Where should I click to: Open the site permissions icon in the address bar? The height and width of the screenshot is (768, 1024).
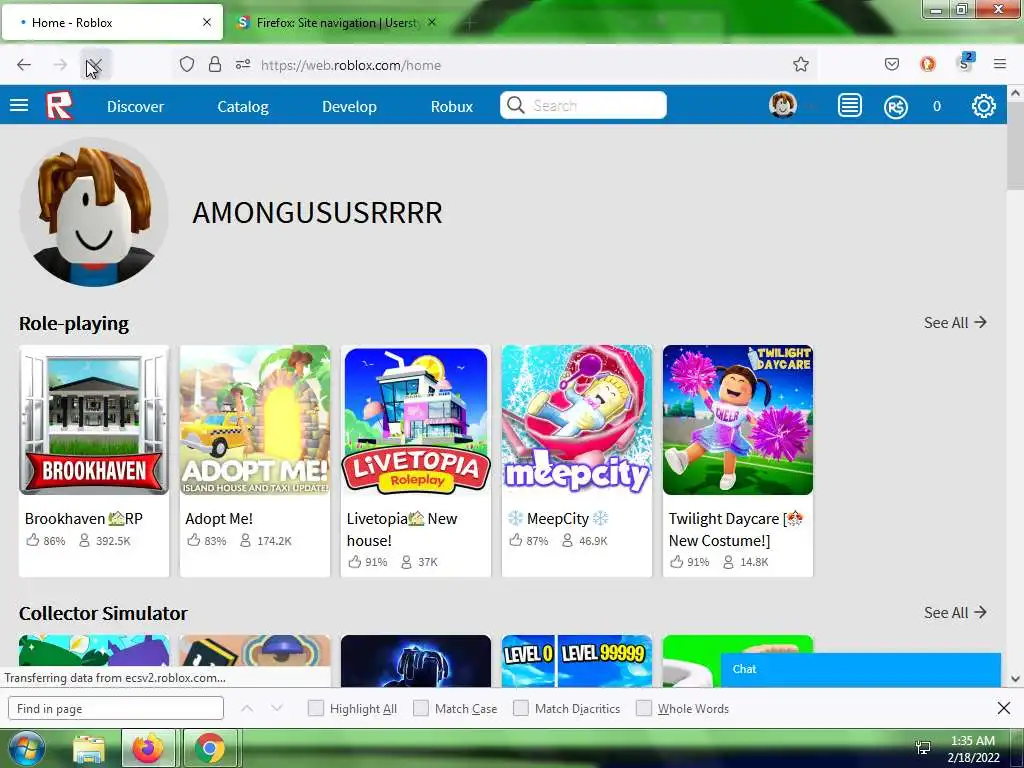pos(243,64)
